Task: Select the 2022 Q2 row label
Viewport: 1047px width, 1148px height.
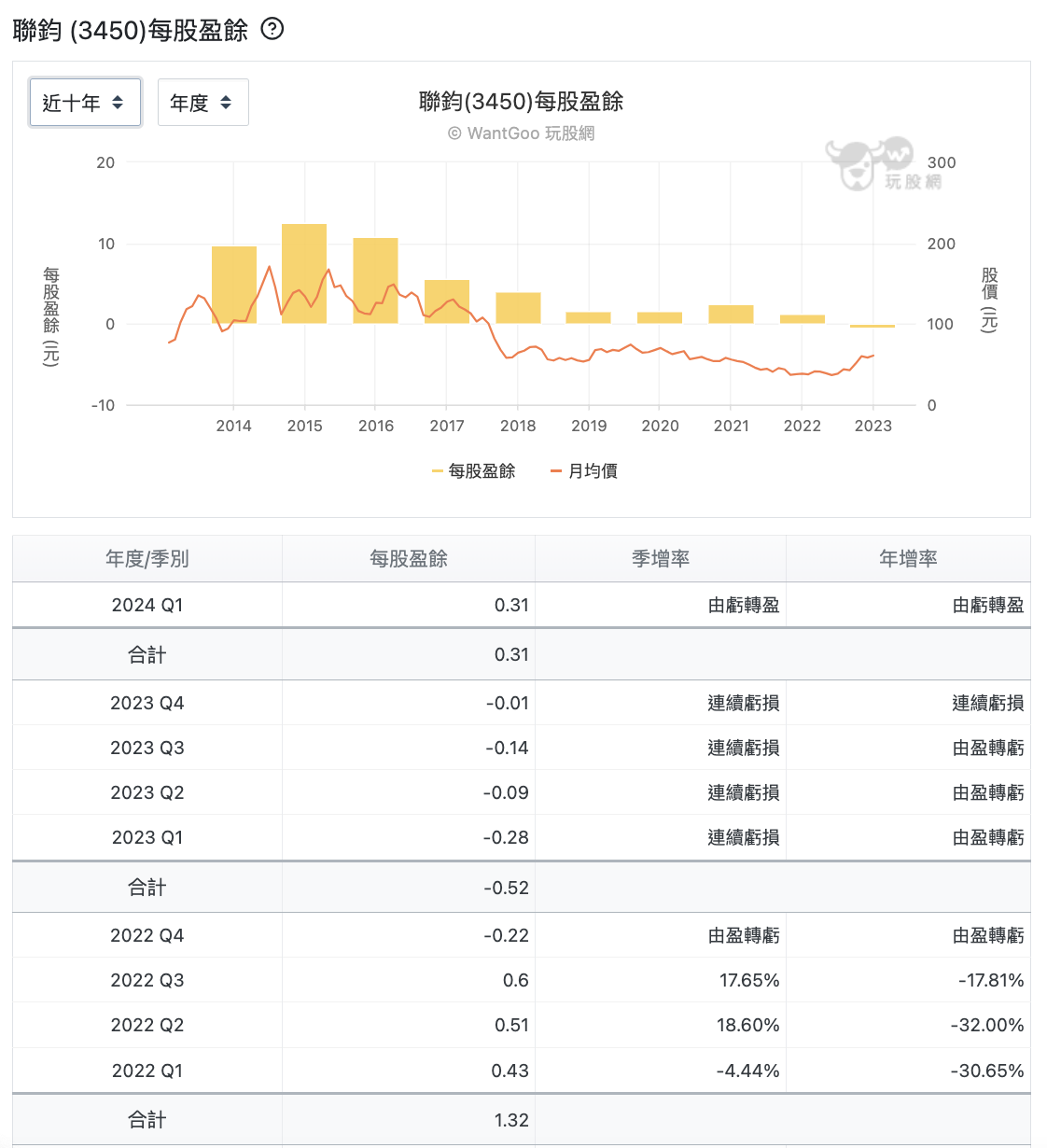Action: pyautogui.click(x=147, y=1025)
